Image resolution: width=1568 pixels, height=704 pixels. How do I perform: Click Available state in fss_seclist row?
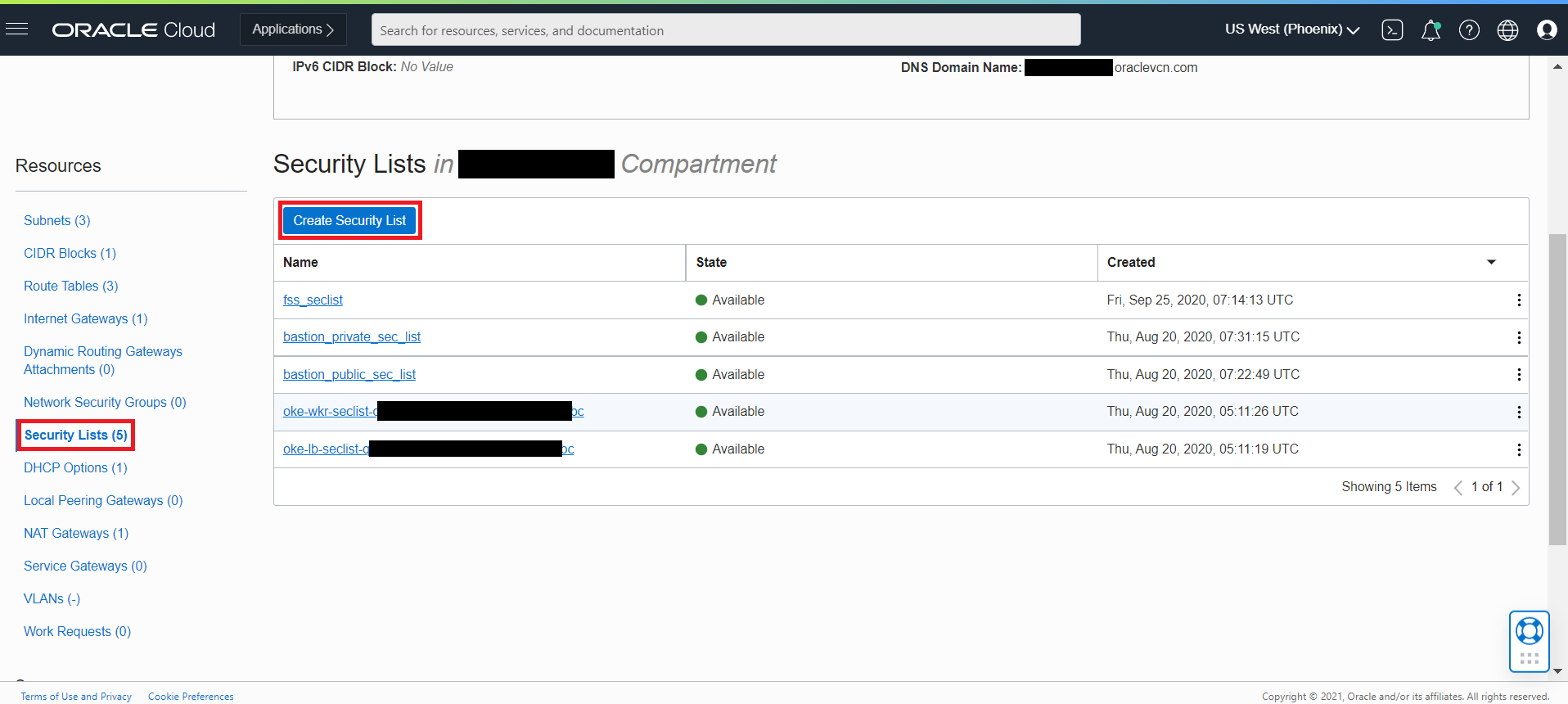point(730,300)
